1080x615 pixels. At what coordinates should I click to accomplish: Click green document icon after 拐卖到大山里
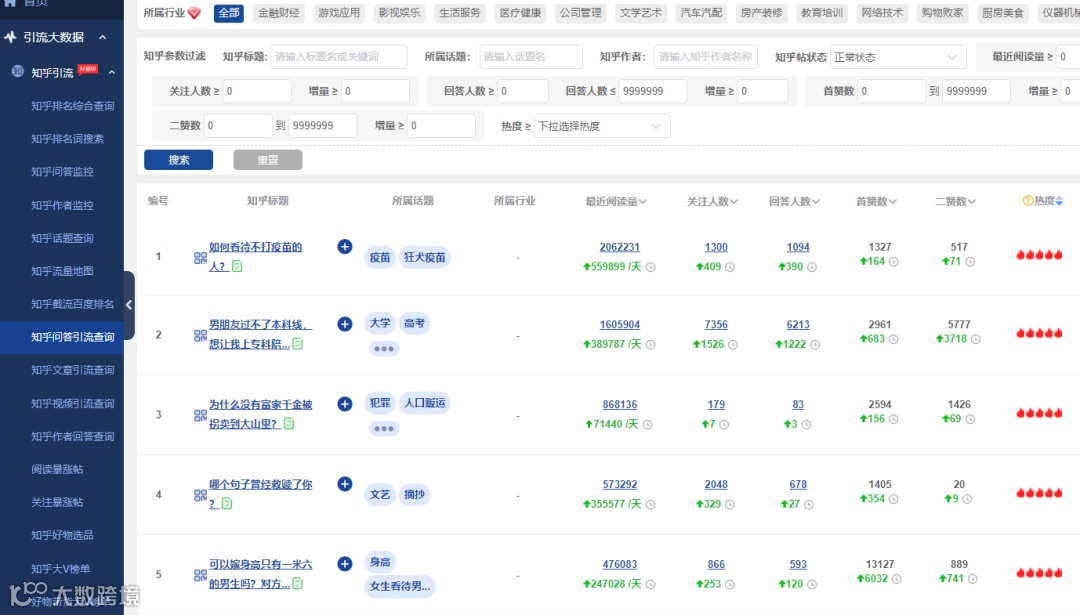[x=289, y=423]
